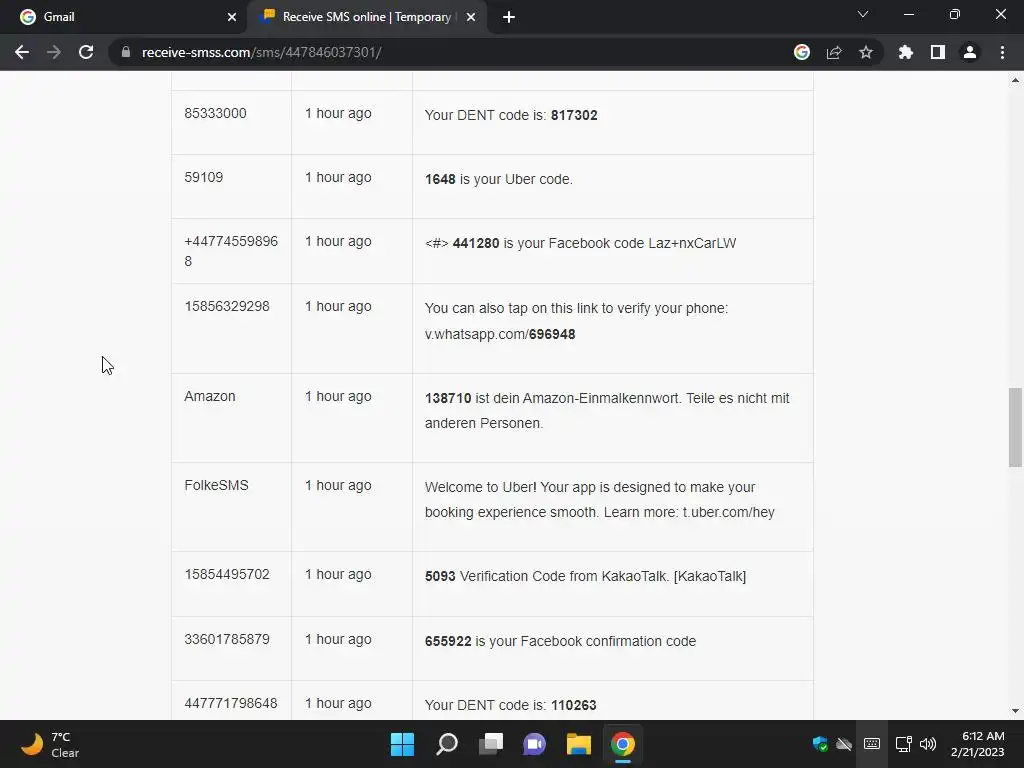Go back using the browser back arrow
Viewport: 1024px width, 768px height.
pos(22,52)
